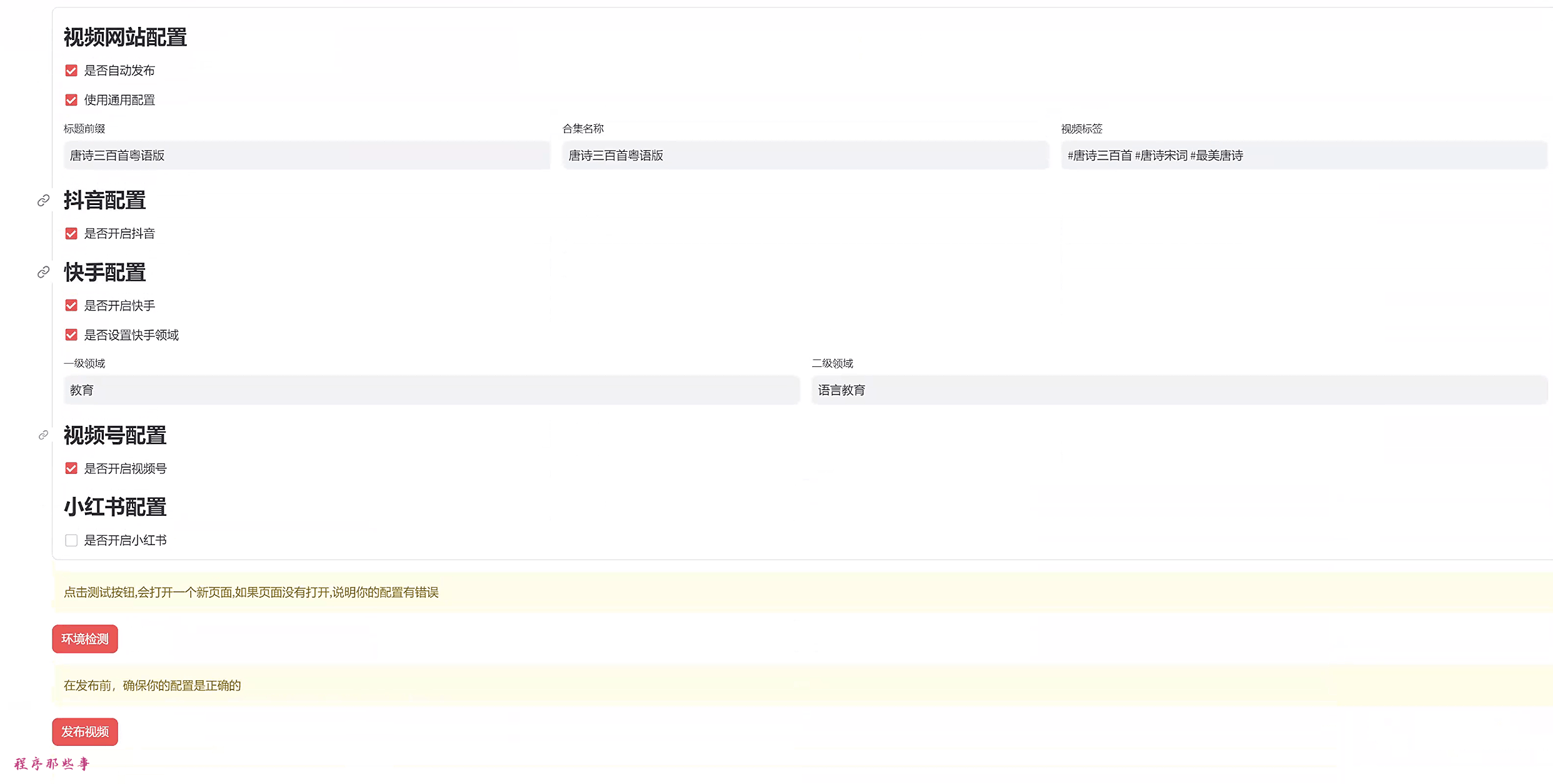Click the 视频号配置 section heading
The image size is (1553, 784).
pos(115,436)
